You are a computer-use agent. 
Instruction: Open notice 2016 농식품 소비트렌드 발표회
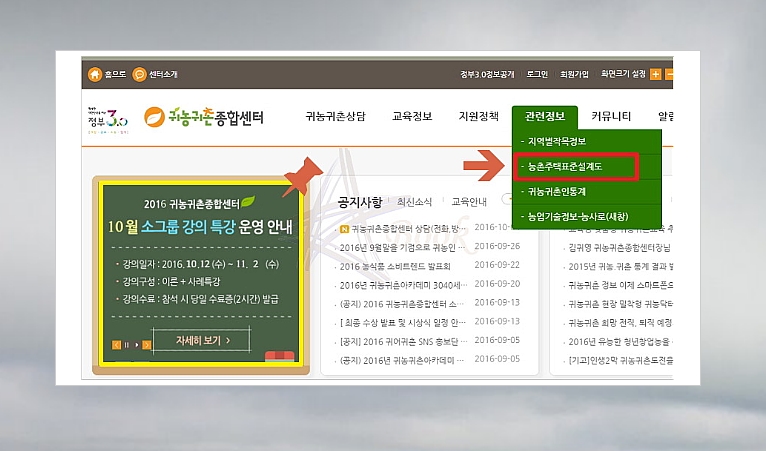tap(395, 266)
